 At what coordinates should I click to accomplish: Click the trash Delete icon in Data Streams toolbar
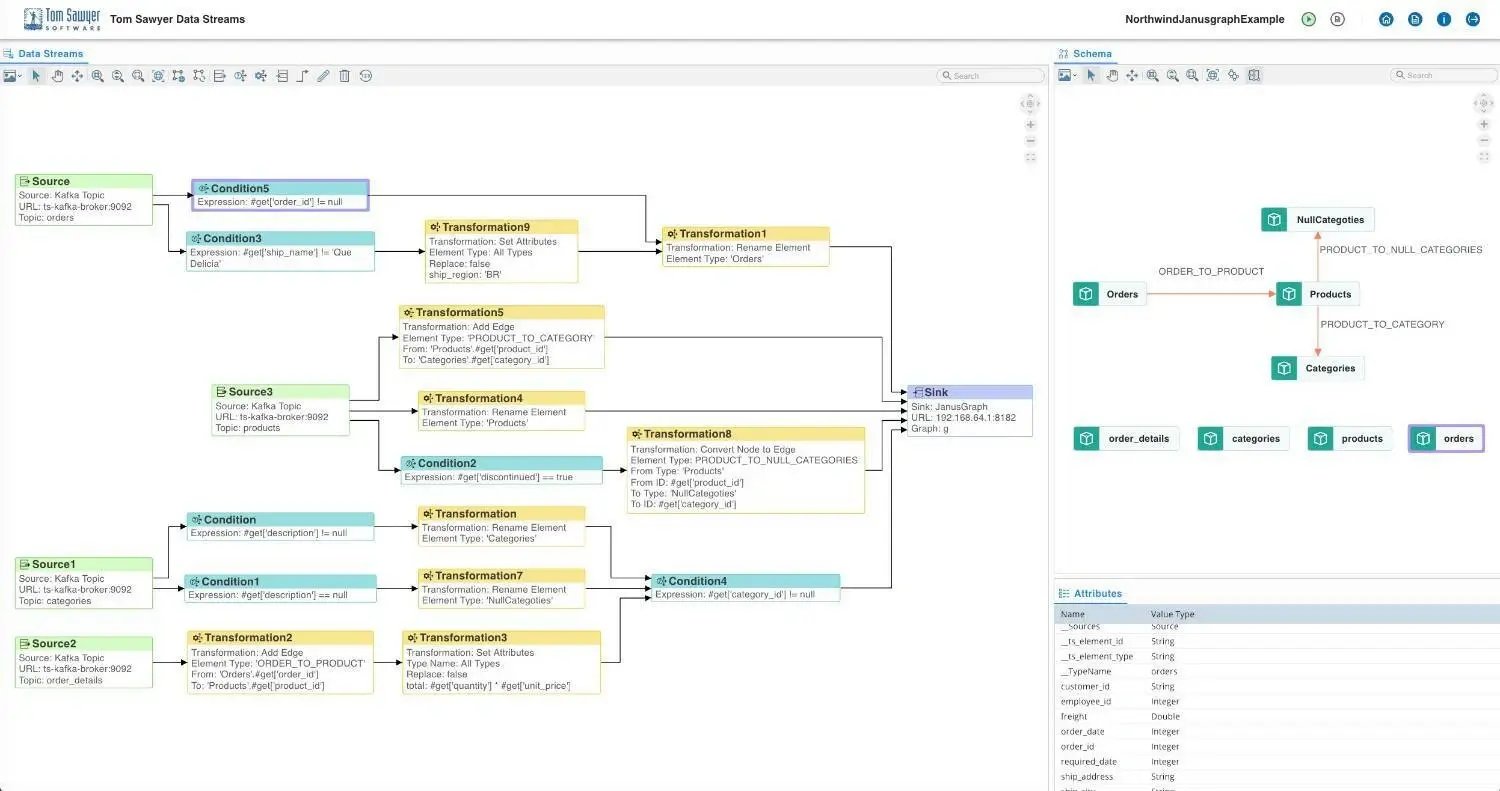[344, 75]
